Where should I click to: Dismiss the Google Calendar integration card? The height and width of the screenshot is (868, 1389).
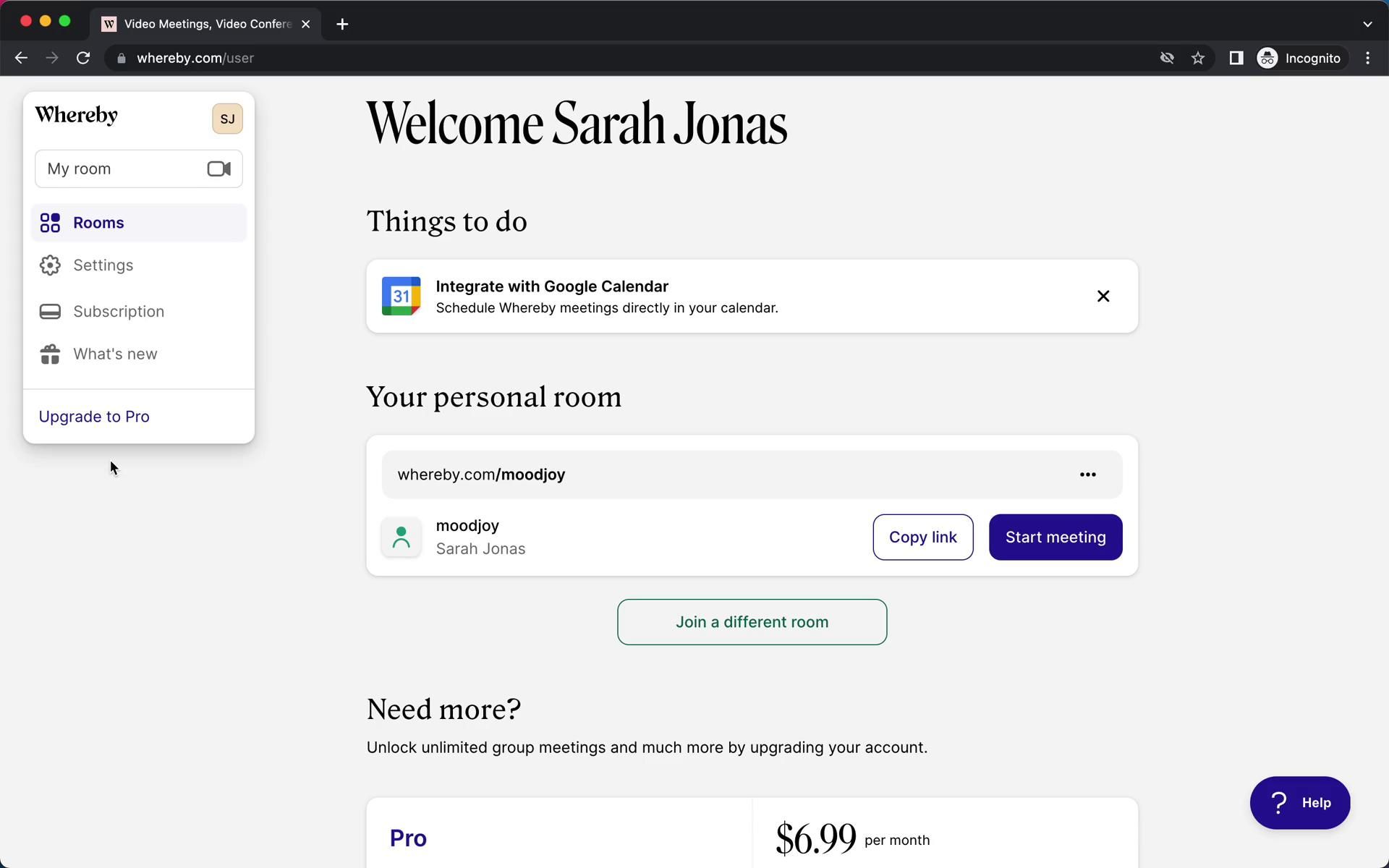click(x=1103, y=296)
